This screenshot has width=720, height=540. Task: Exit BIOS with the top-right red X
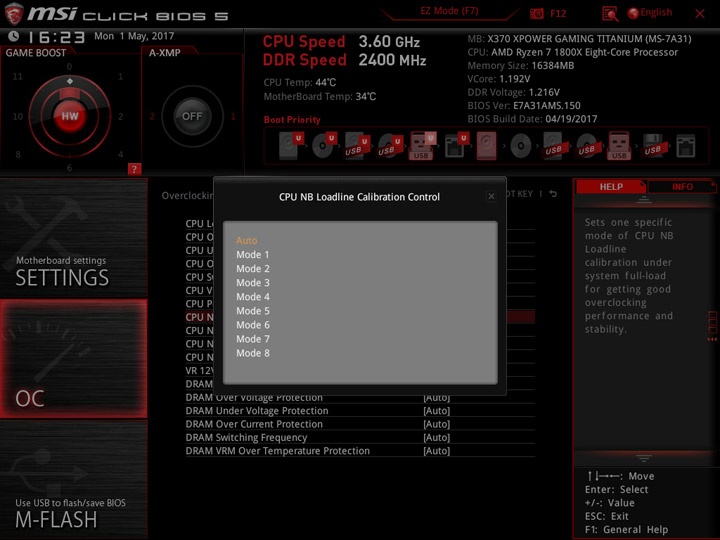click(700, 14)
